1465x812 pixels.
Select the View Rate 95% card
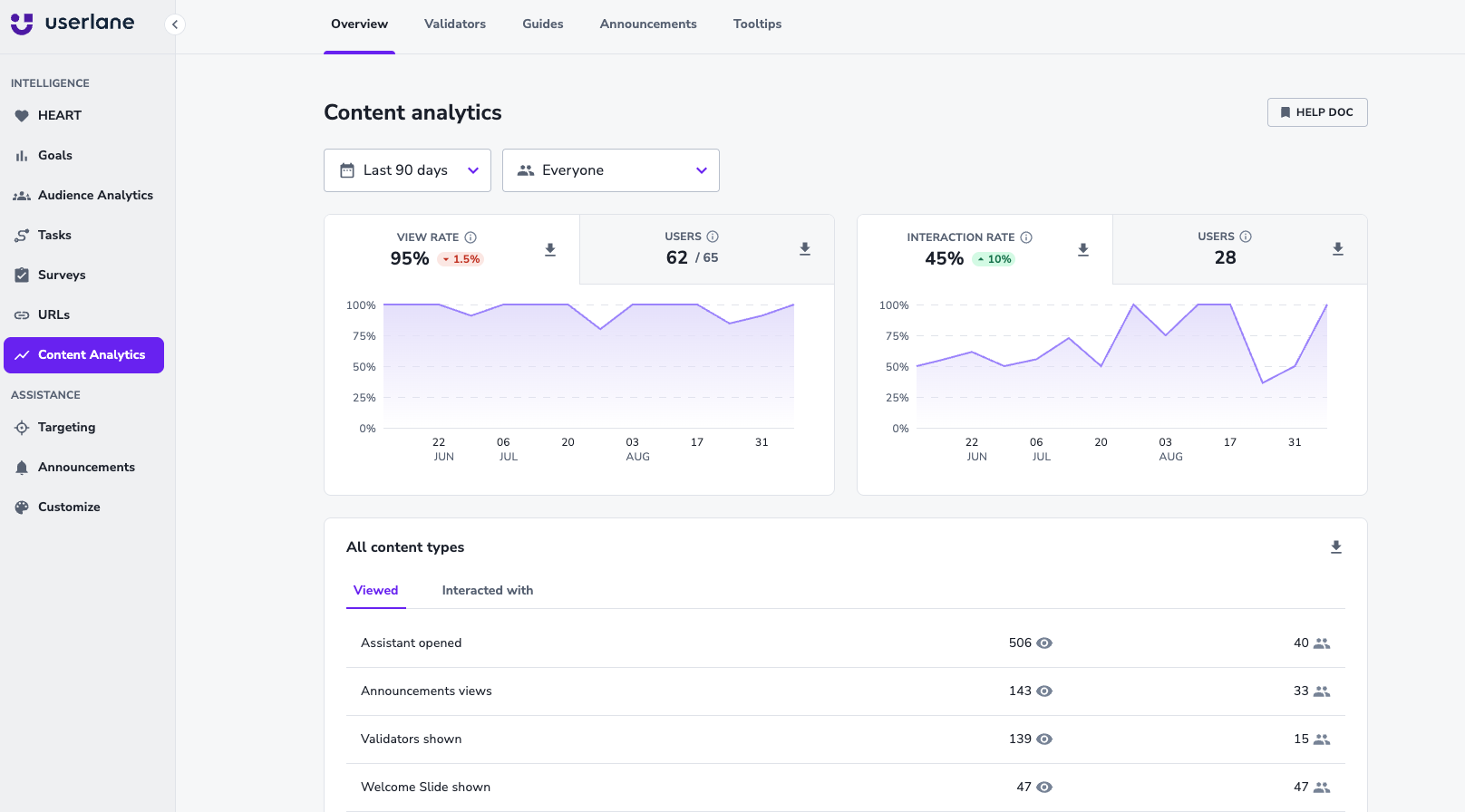pos(452,249)
